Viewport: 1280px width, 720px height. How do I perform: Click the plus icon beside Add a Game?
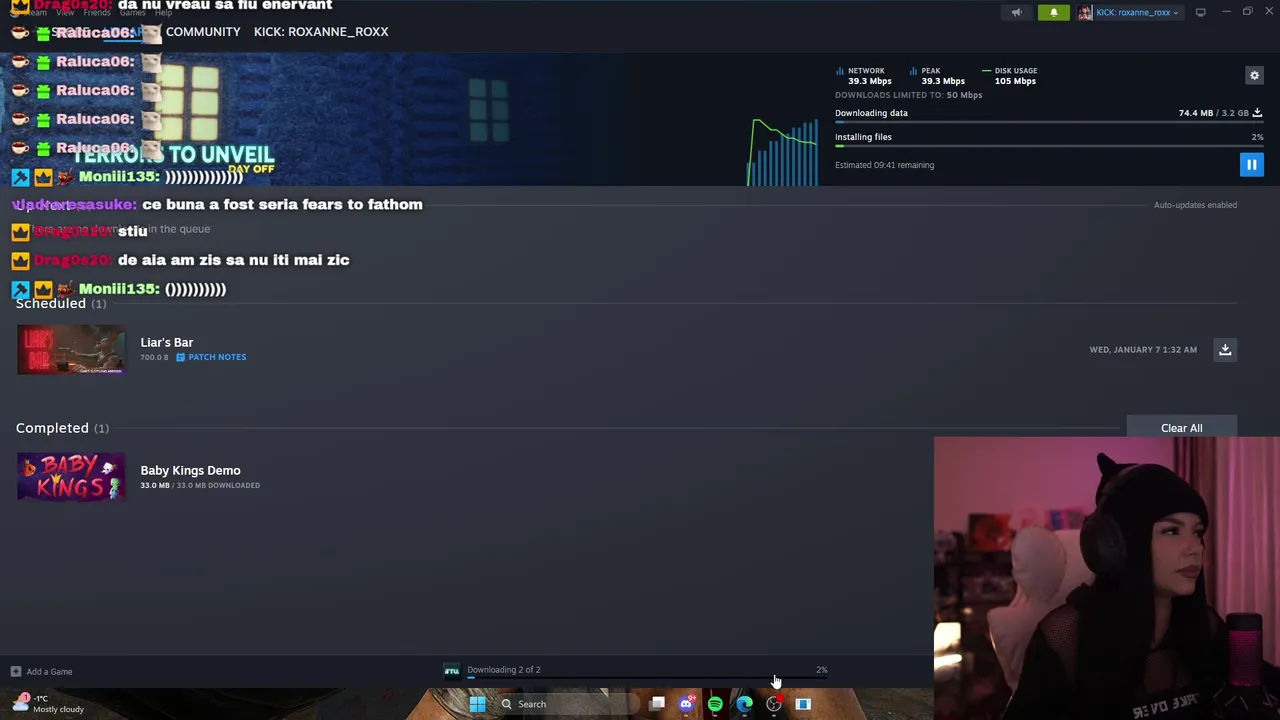pyautogui.click(x=15, y=672)
